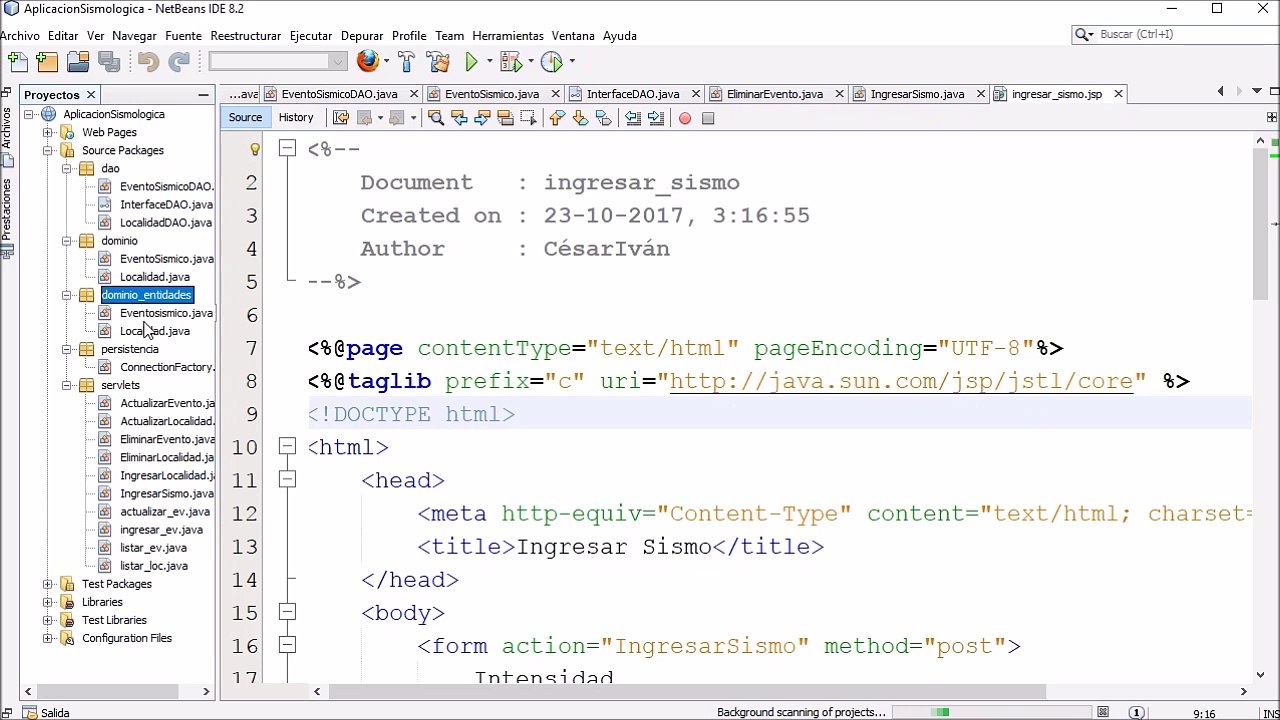Click the Profile Project clock icon
1280x720 pixels.
551,62
